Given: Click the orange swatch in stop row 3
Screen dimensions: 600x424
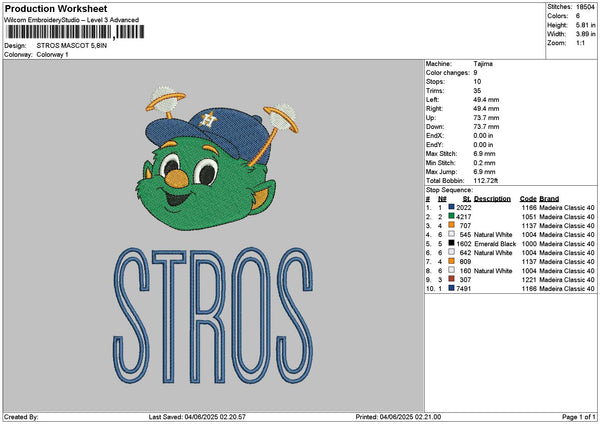Looking at the screenshot, I should point(453,225).
